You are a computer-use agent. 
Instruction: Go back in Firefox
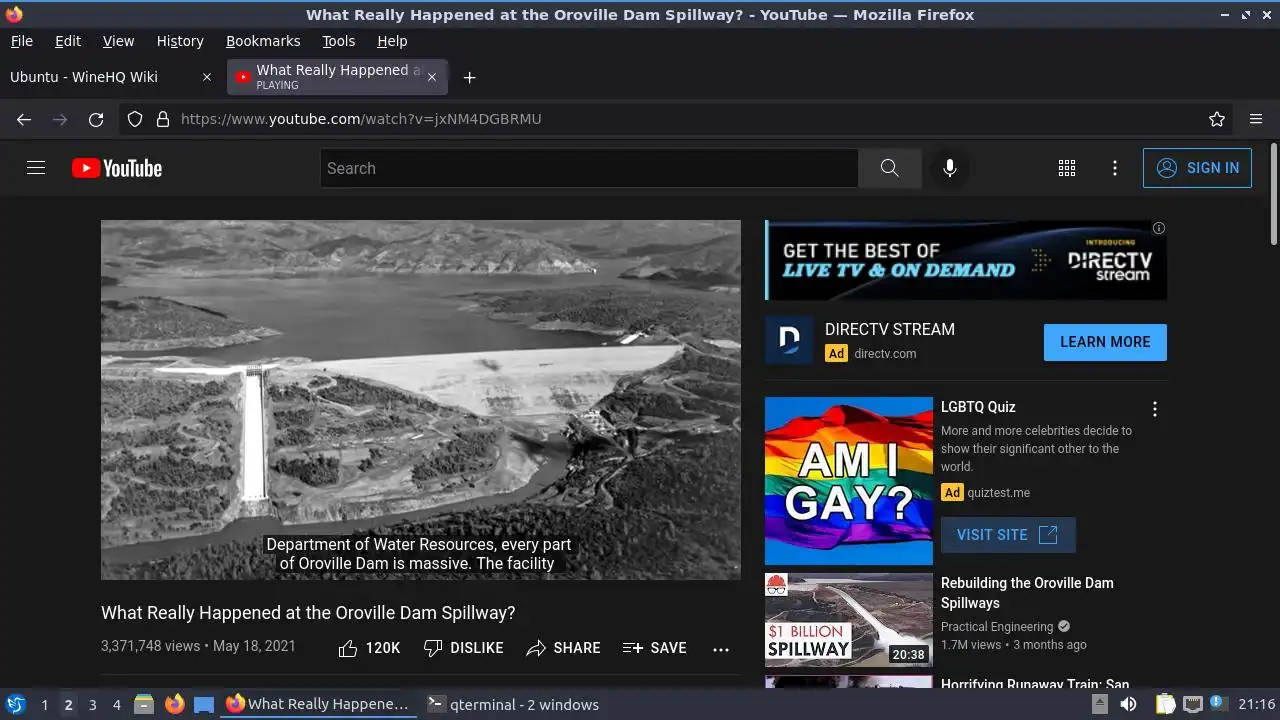click(24, 119)
